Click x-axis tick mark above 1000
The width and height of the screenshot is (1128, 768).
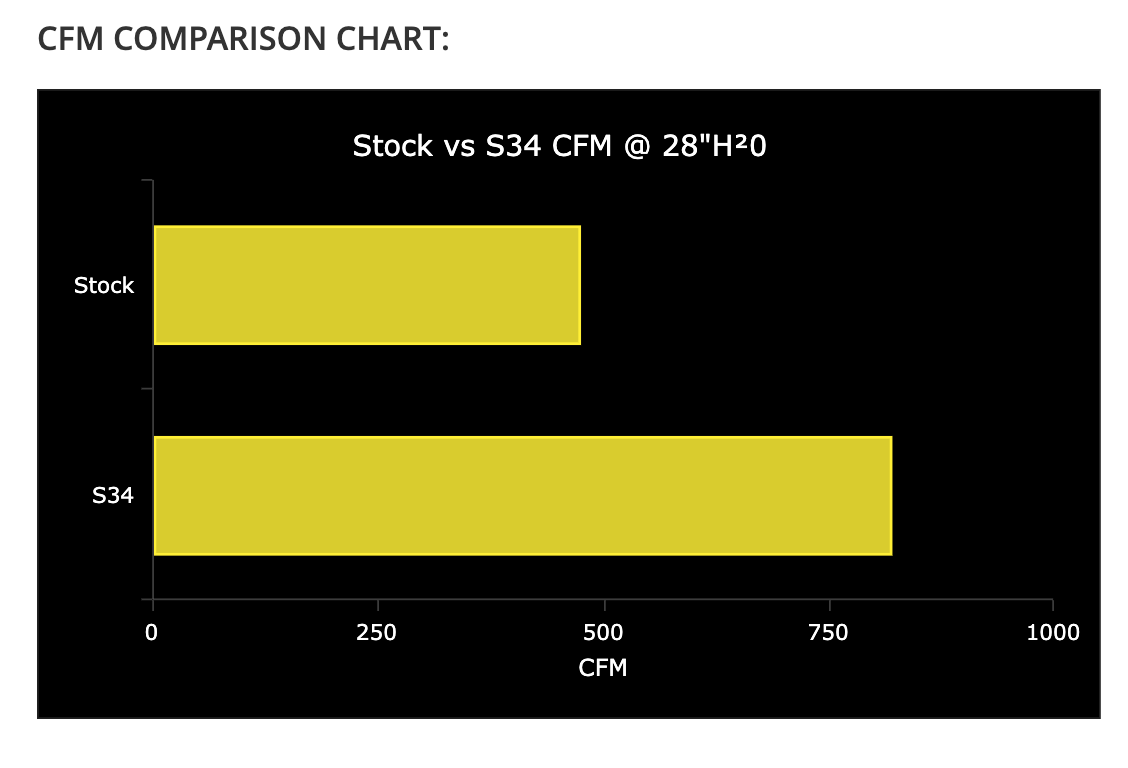pos(1053,604)
